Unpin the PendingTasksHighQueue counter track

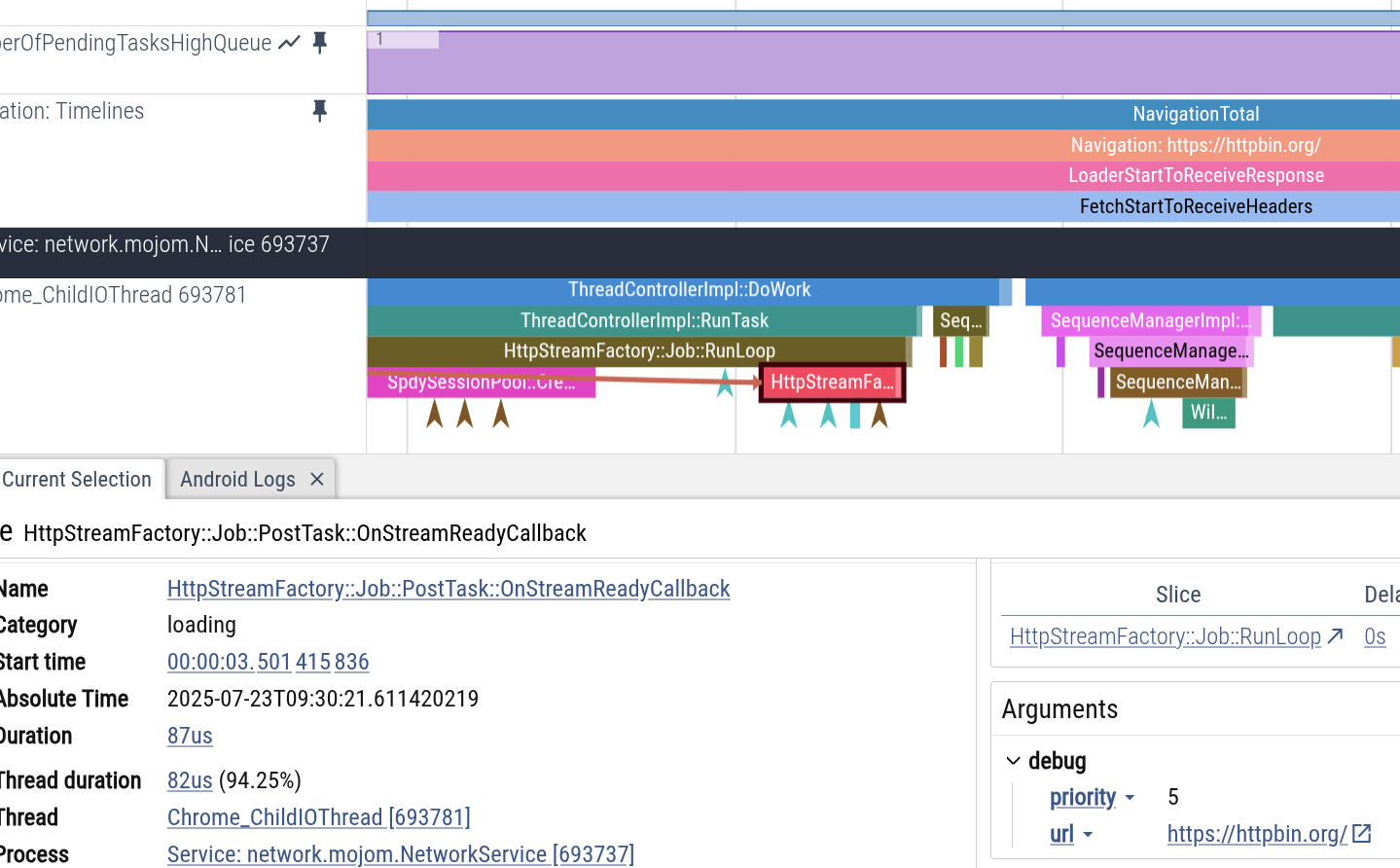(320, 43)
